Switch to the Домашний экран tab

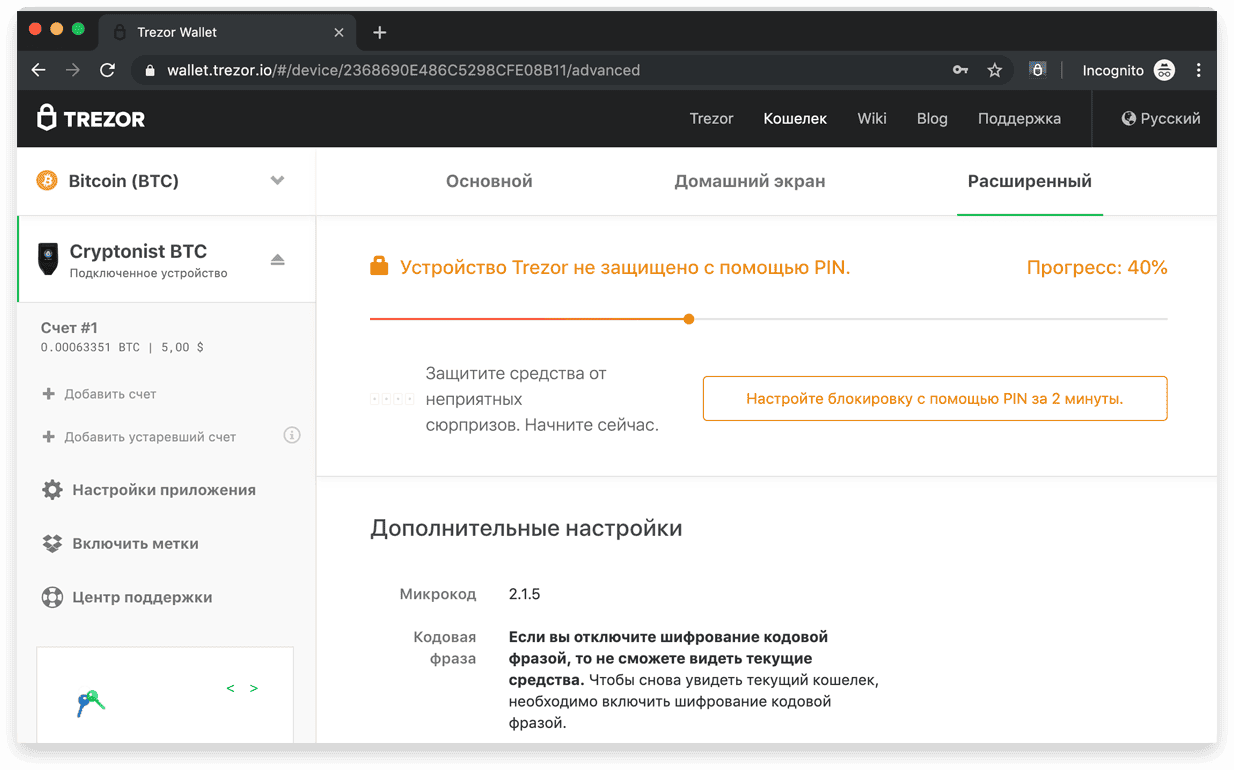click(x=750, y=181)
